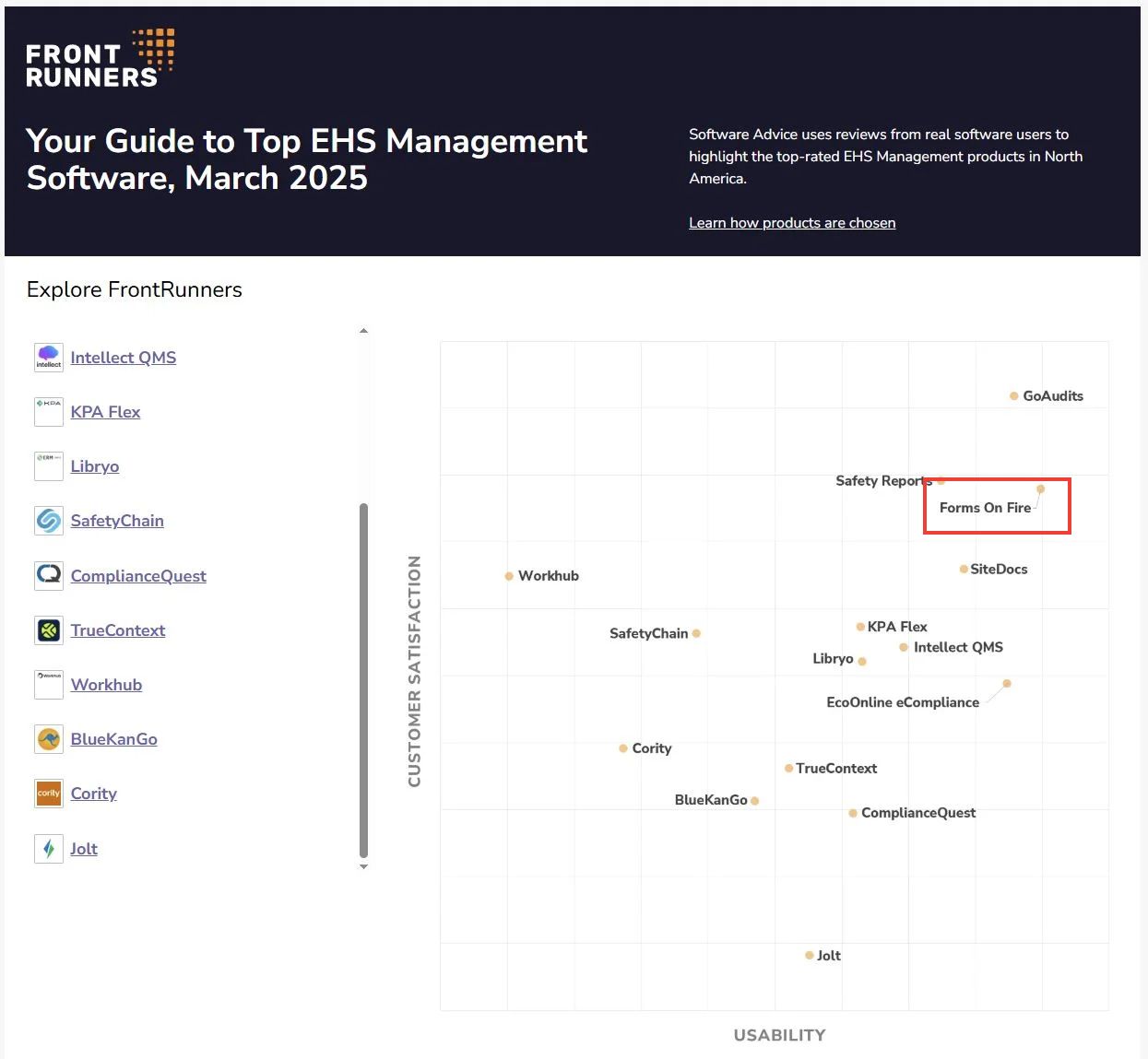Select the Jolt point on chart
The height and width of the screenshot is (1059, 1148).
(x=809, y=956)
